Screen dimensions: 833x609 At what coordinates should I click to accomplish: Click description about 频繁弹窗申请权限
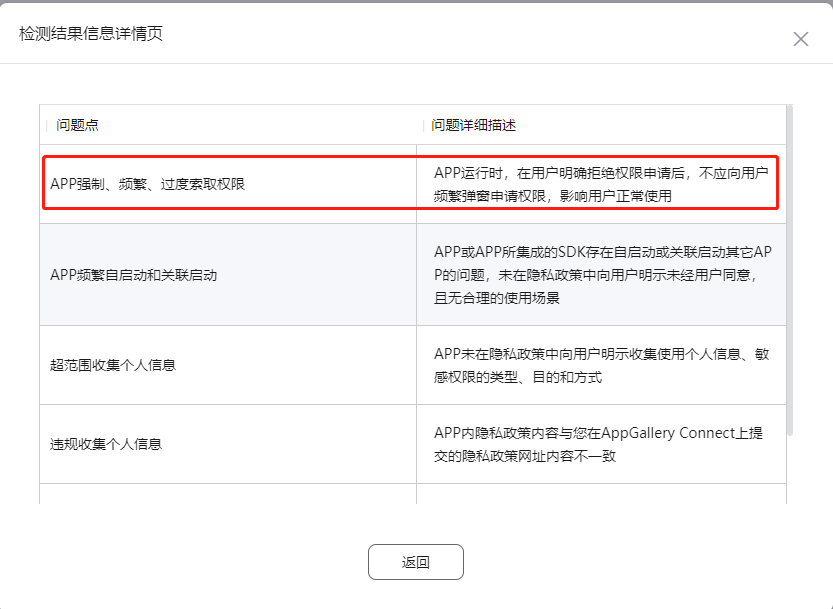[x=600, y=184]
